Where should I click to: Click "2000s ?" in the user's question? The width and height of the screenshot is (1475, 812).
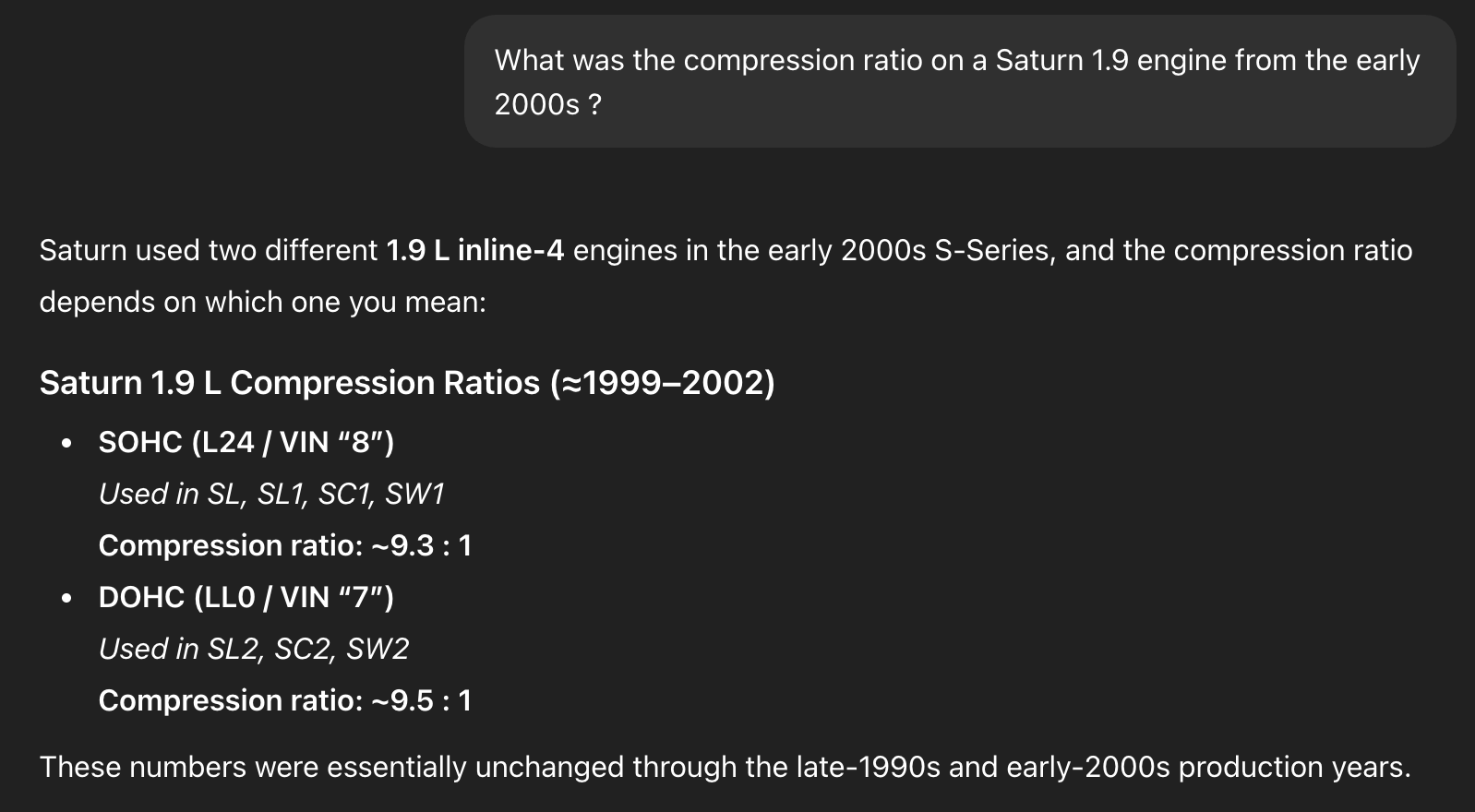(548, 105)
